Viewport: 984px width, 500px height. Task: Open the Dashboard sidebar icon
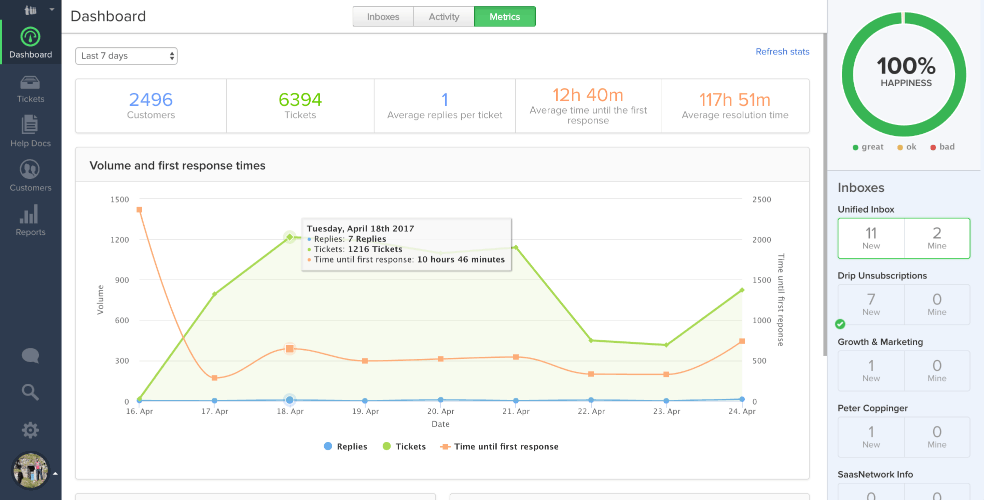coord(30,38)
